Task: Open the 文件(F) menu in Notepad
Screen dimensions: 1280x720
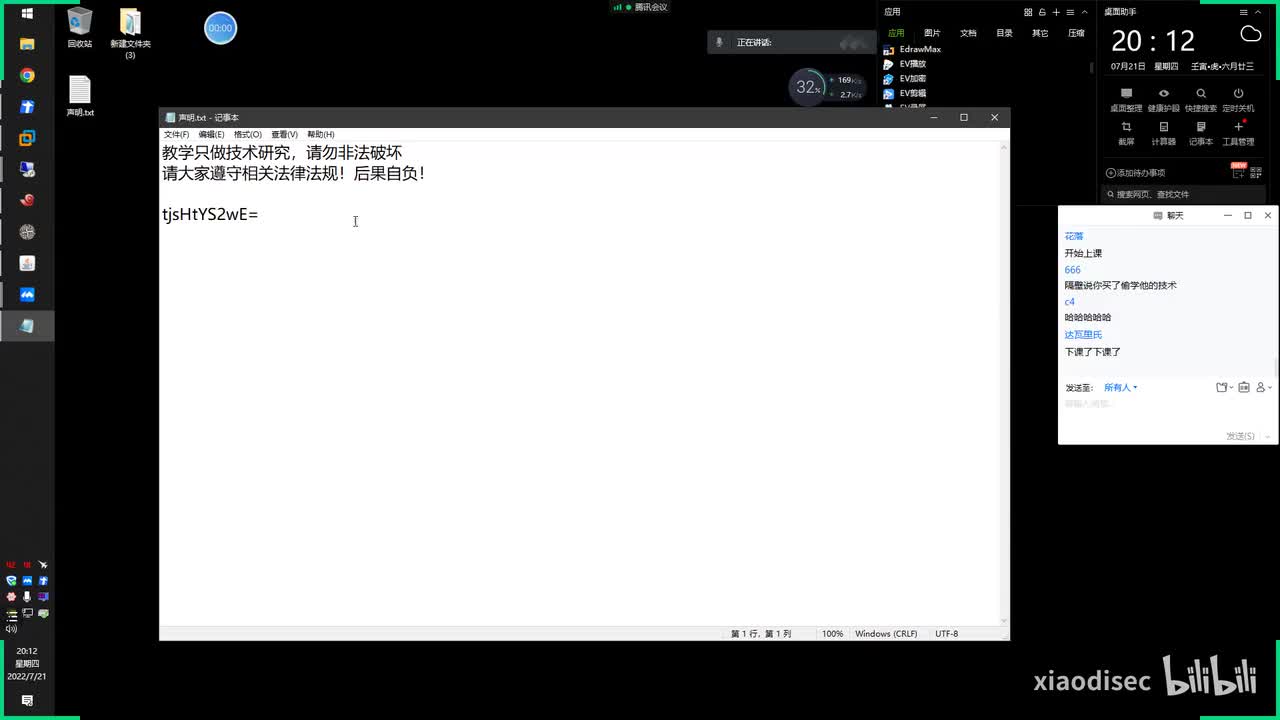Action: point(176,134)
